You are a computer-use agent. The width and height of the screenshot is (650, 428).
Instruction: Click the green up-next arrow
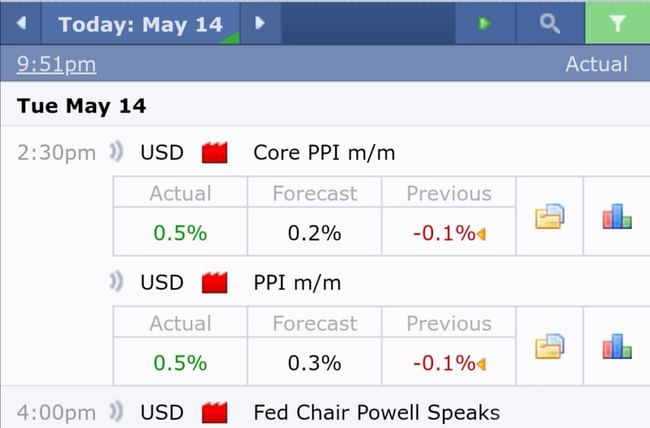click(485, 23)
